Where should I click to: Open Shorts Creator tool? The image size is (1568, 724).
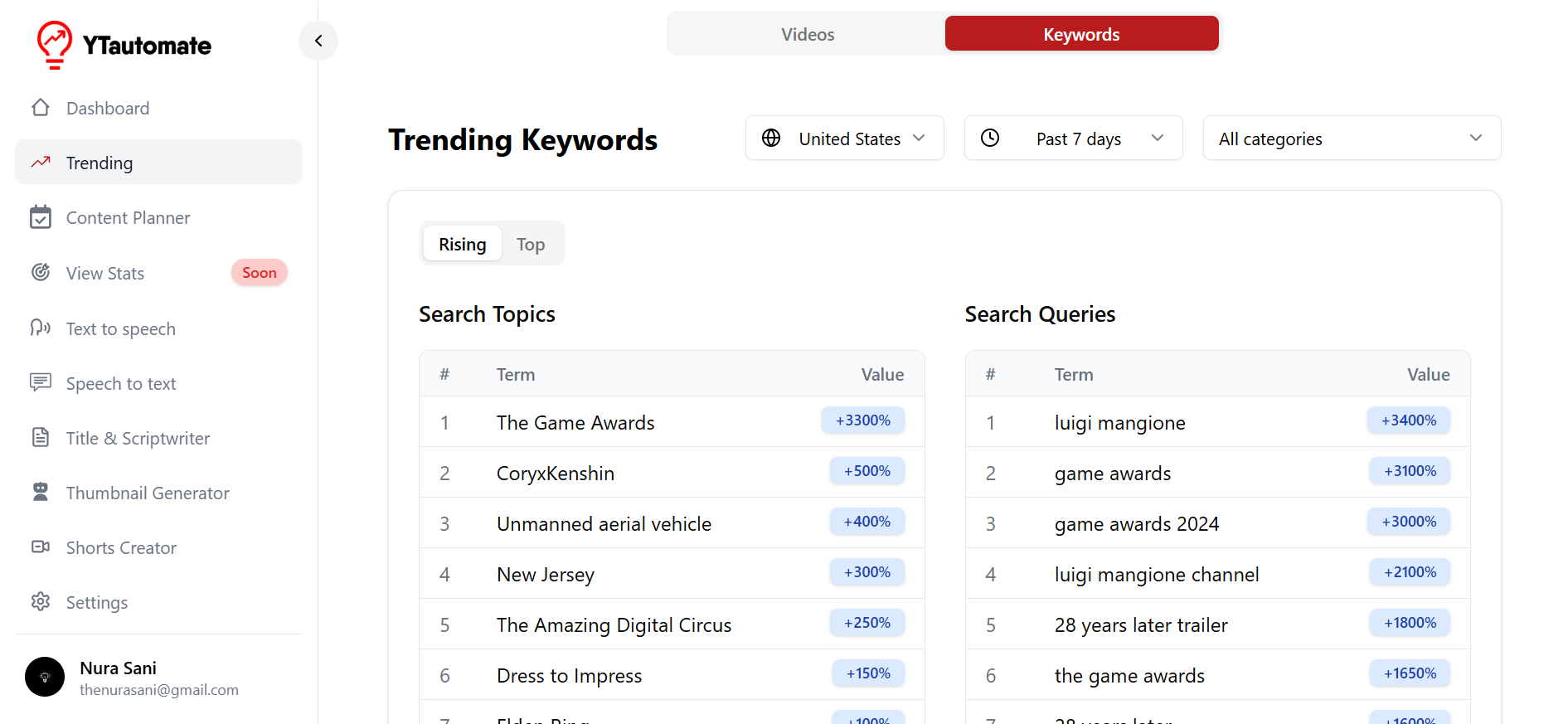click(x=158, y=547)
